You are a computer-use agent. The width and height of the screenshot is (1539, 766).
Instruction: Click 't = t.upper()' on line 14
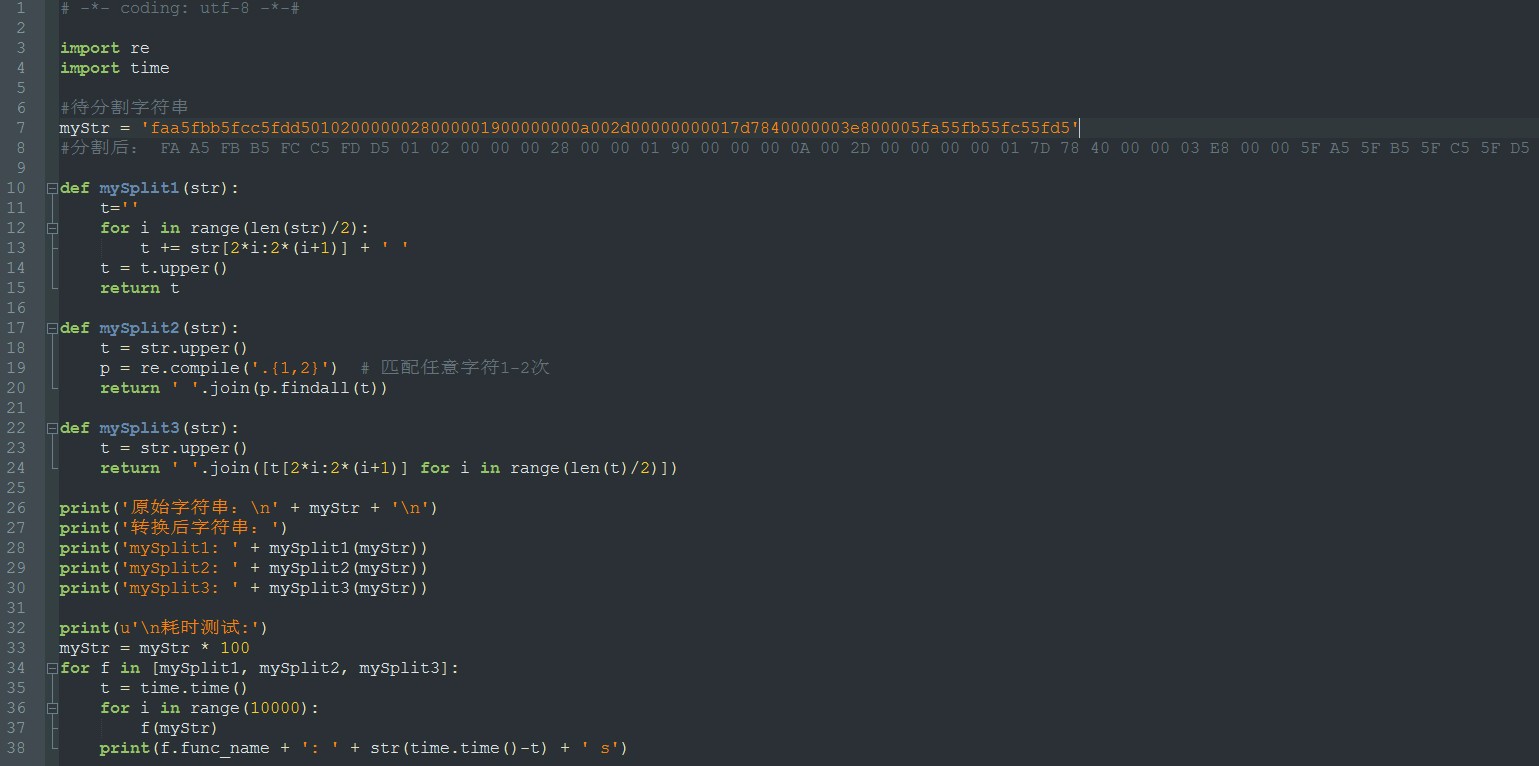click(164, 268)
